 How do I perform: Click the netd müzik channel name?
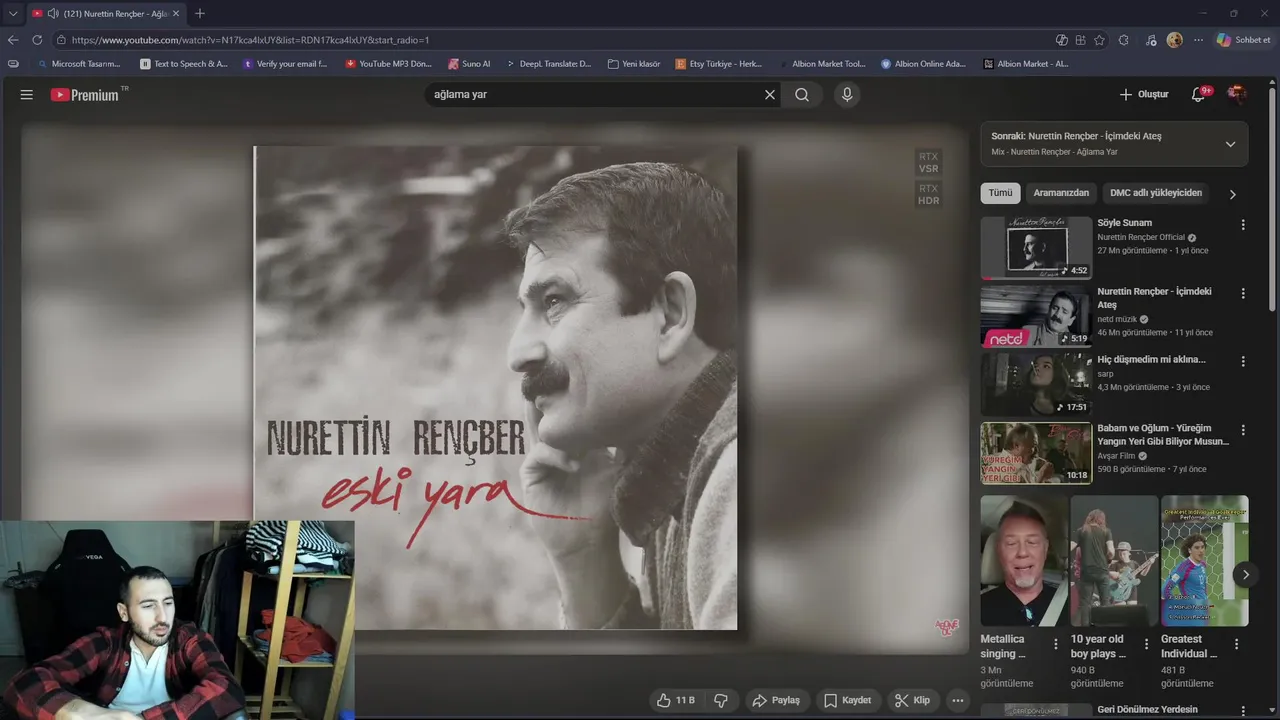1117,319
